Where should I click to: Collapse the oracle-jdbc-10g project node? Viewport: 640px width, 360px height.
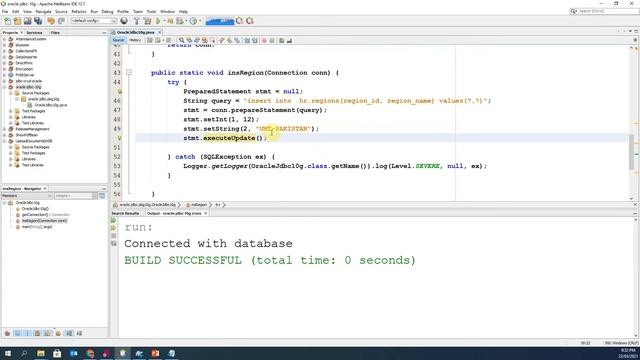click(4, 87)
